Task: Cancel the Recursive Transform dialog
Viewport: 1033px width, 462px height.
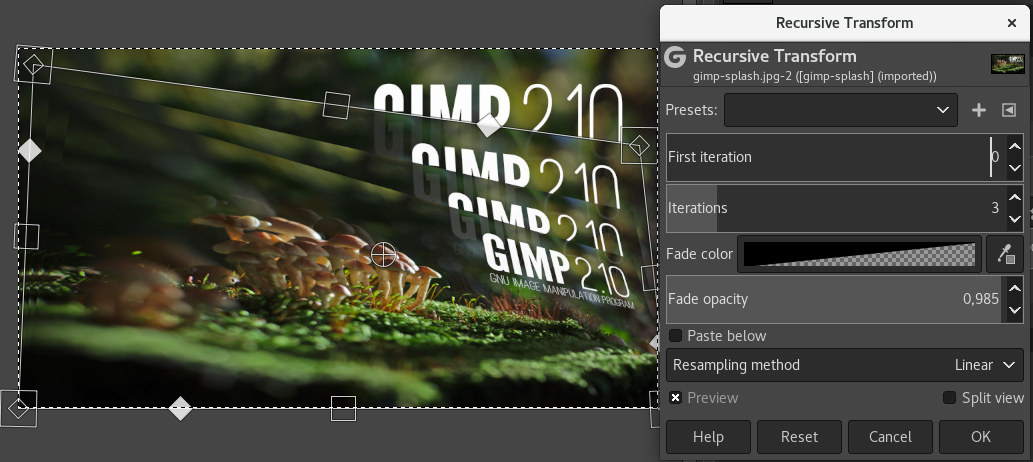Action: tap(890, 437)
